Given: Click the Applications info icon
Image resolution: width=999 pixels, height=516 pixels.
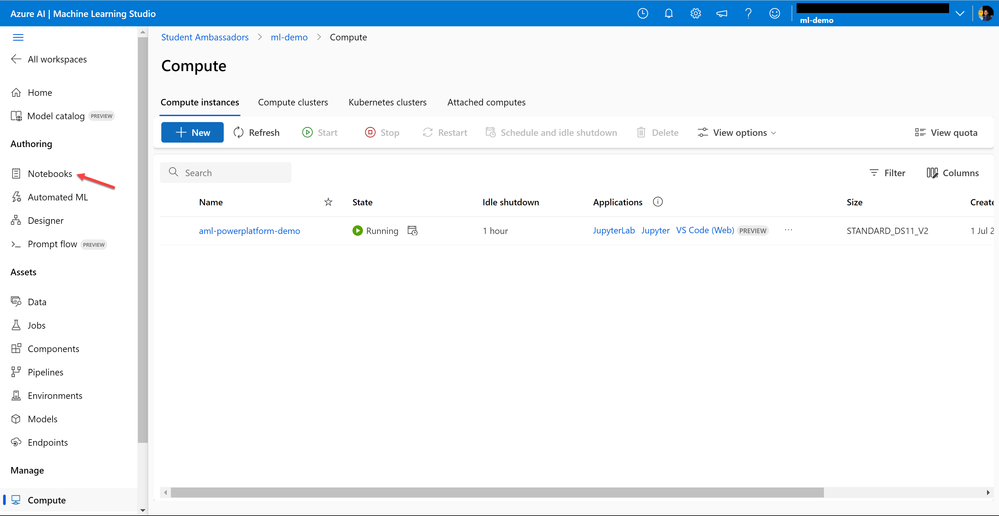Looking at the screenshot, I should pos(658,202).
